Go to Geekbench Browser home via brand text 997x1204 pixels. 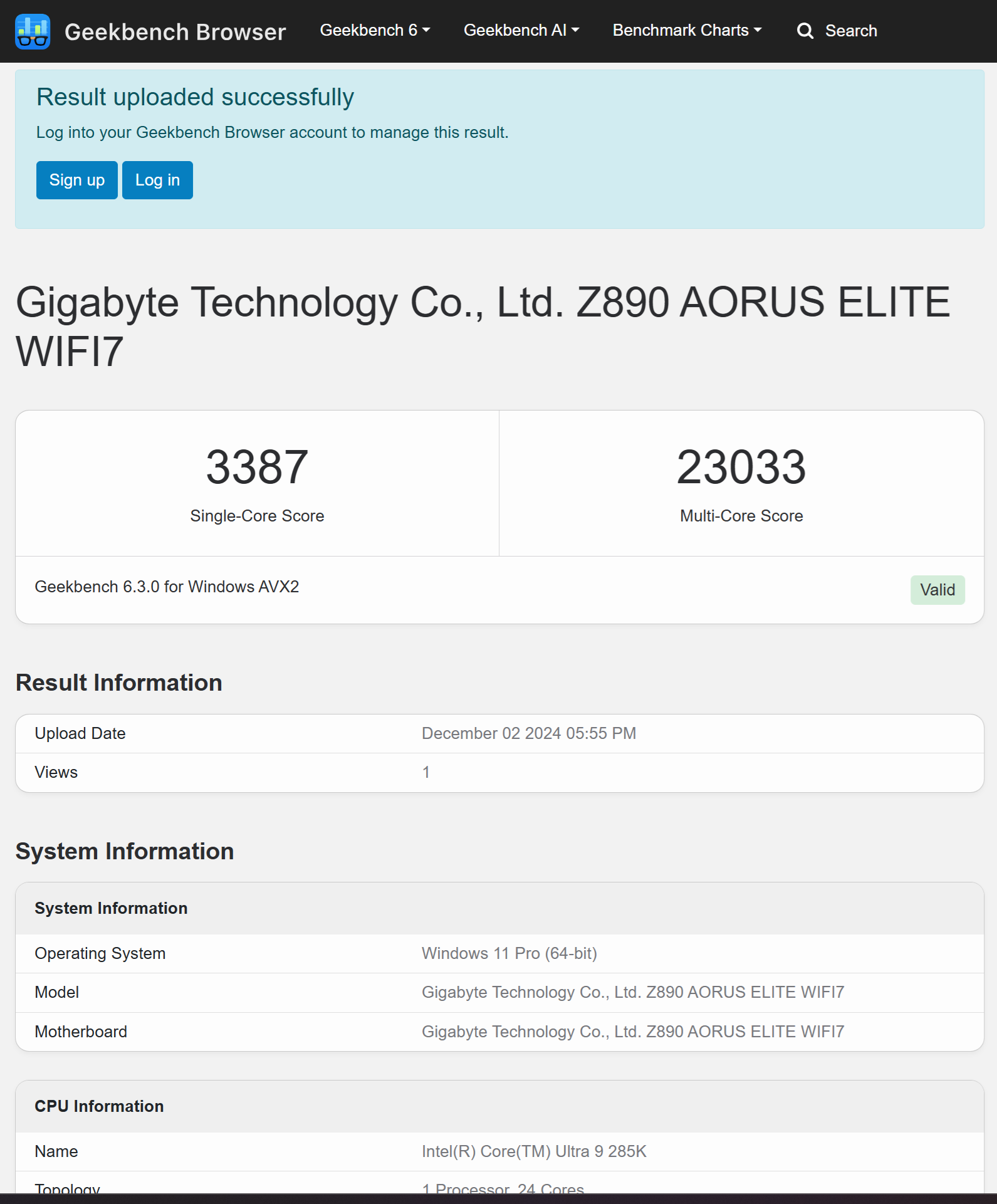click(x=175, y=32)
